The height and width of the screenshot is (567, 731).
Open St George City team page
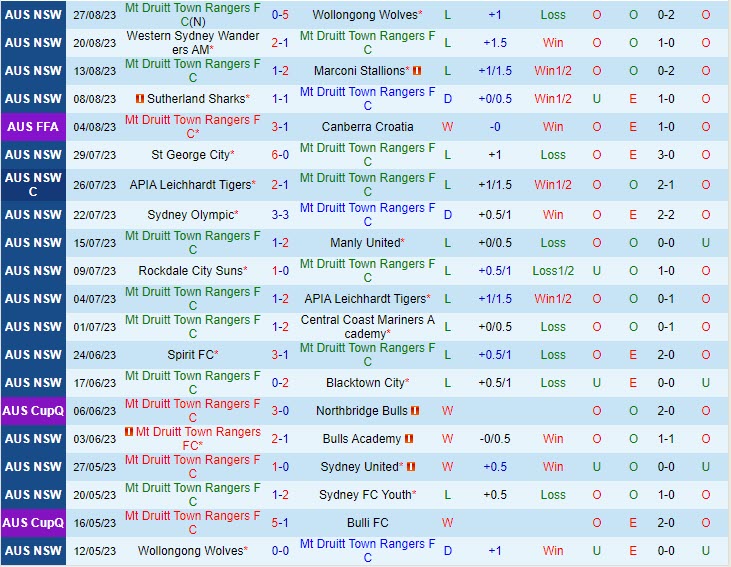193,155
